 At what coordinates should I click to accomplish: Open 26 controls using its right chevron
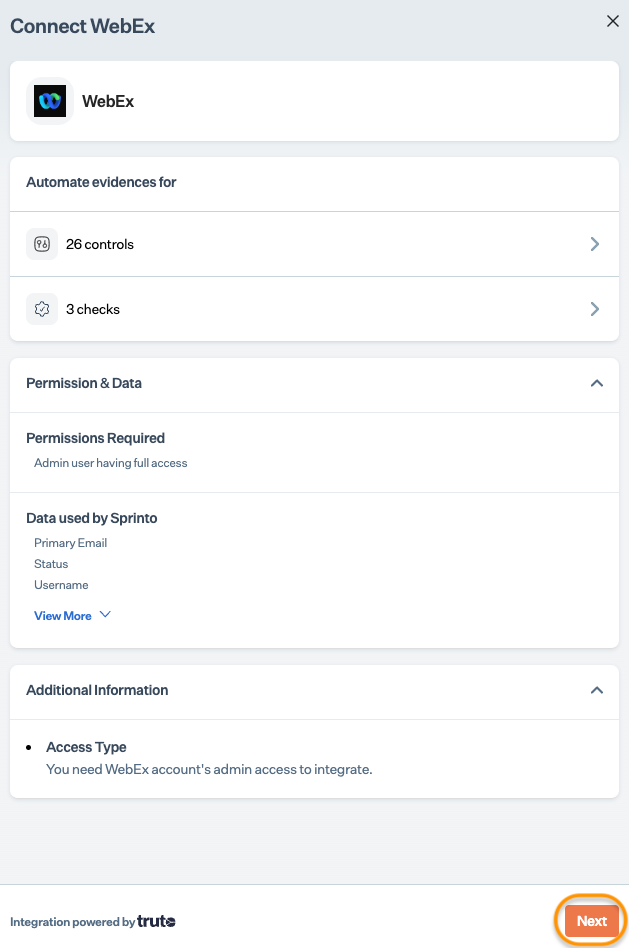[x=595, y=244]
